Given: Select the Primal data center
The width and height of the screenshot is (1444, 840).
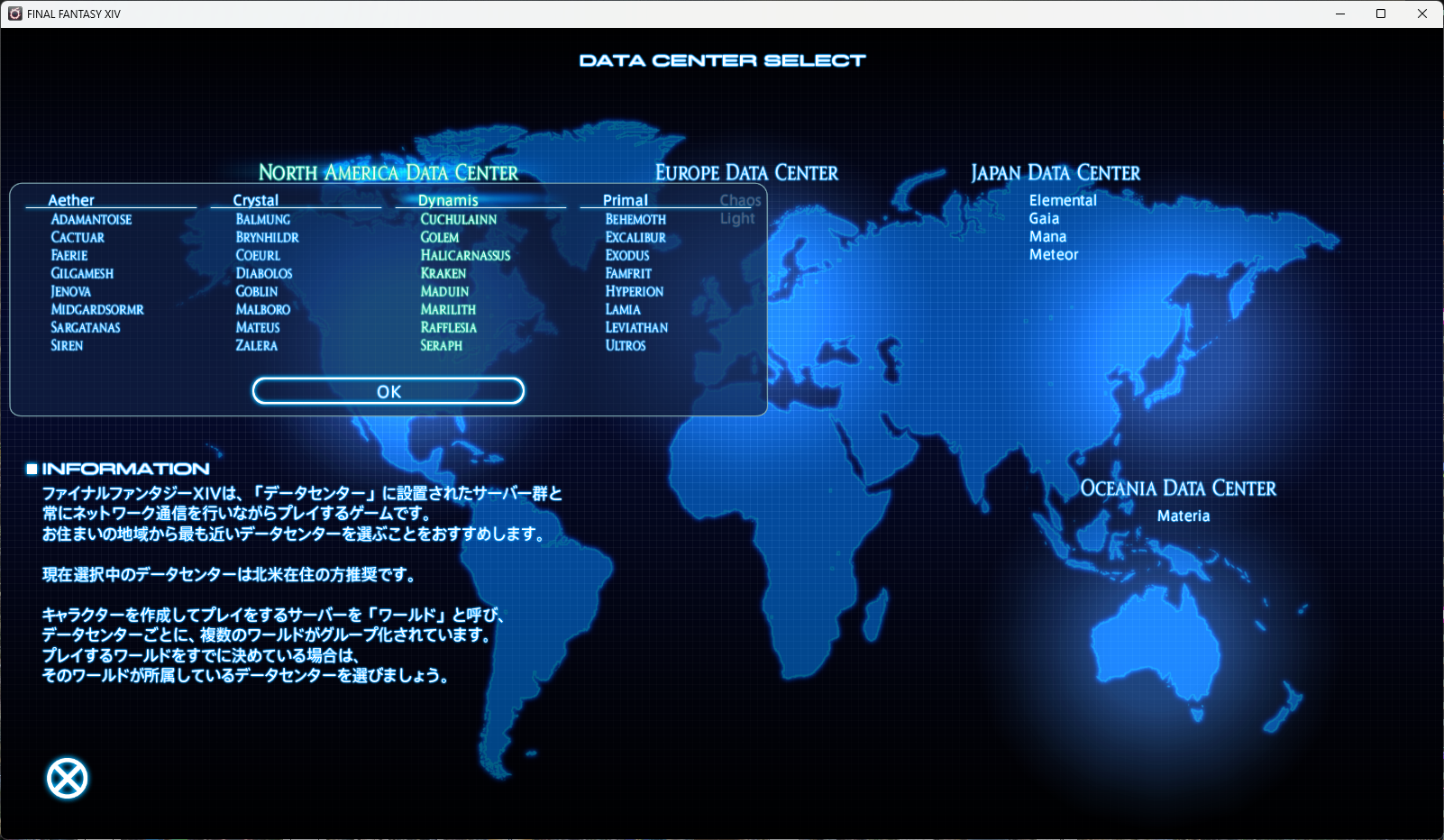Looking at the screenshot, I should (626, 200).
